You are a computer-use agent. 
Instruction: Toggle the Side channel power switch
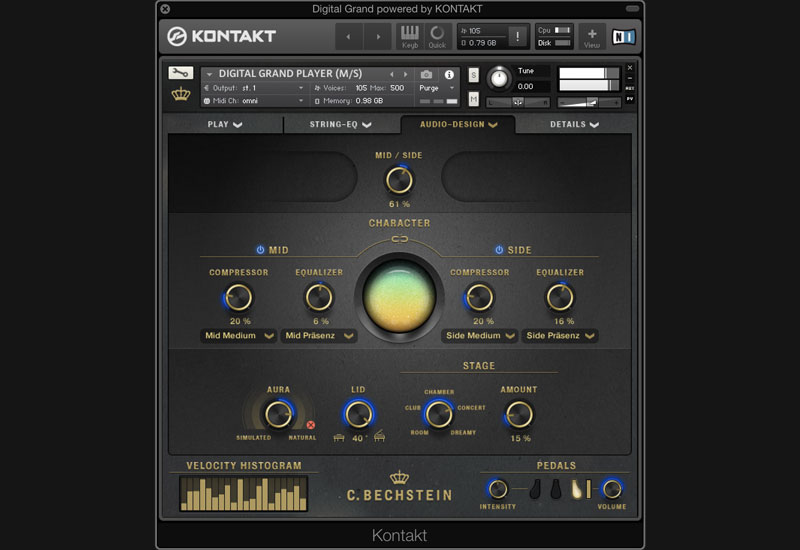point(499,250)
